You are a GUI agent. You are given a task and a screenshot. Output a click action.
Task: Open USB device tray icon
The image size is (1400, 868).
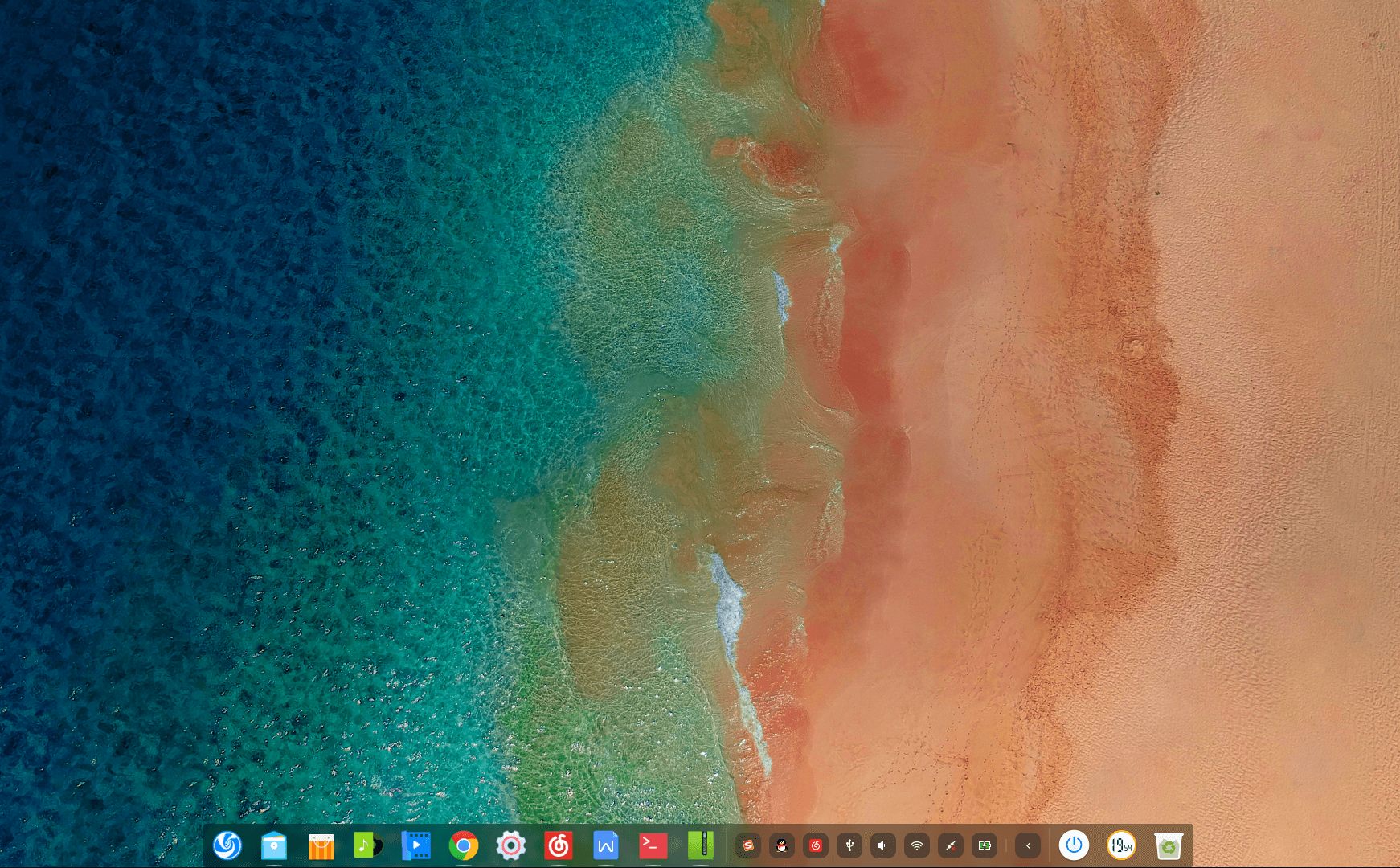pyautogui.click(x=849, y=845)
